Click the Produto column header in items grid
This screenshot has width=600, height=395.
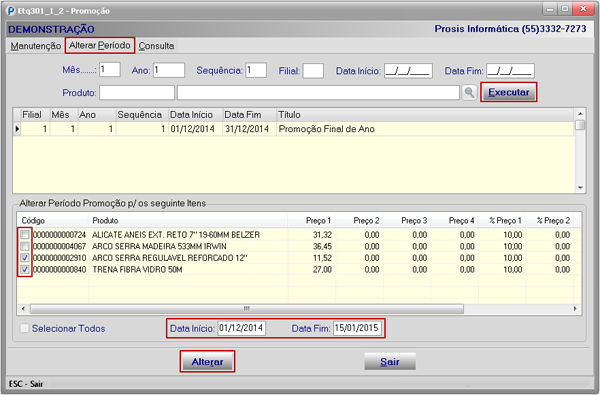tap(188, 221)
